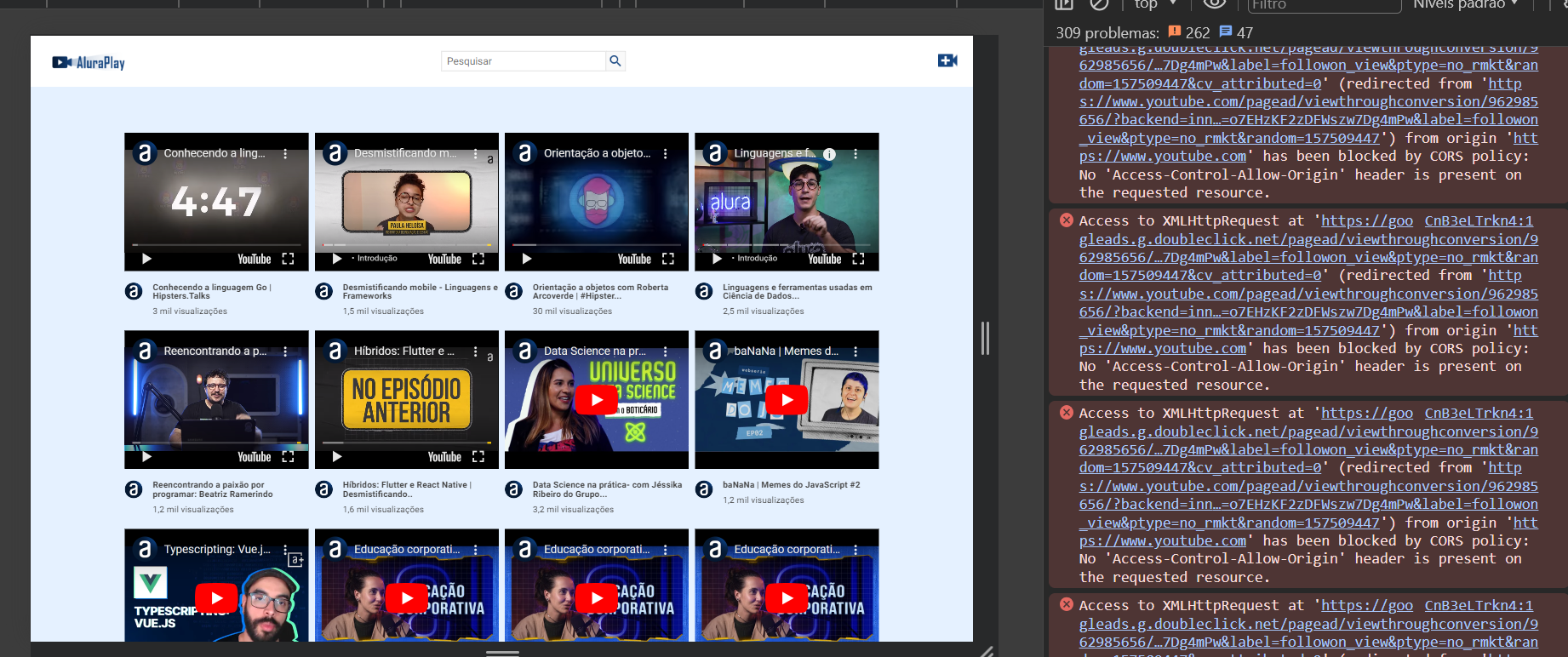Image resolution: width=1568 pixels, height=657 pixels.
Task: Click red play button on 'Data Science na pr...'
Action: (597, 400)
